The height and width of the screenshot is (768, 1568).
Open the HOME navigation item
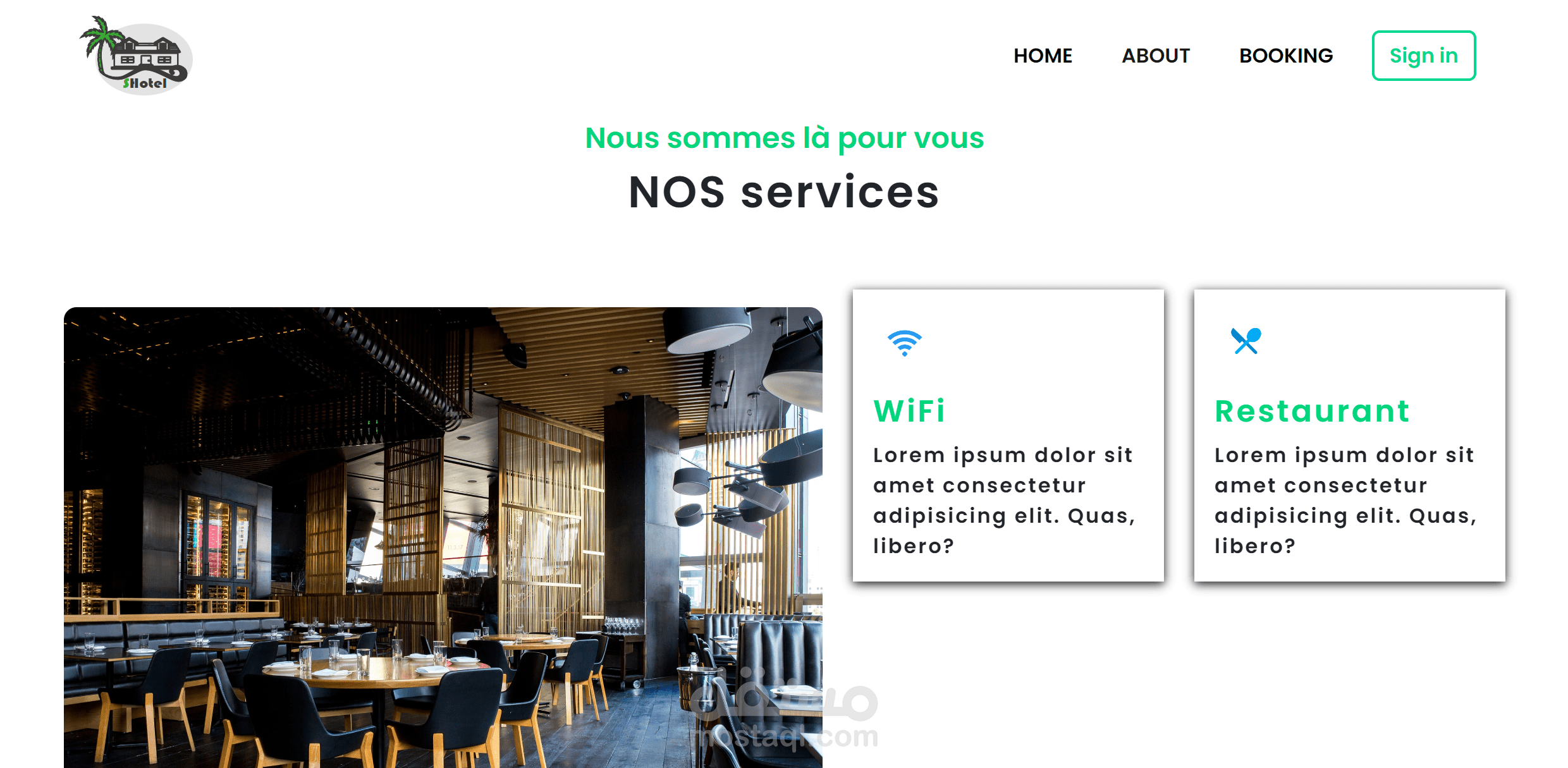pyautogui.click(x=1043, y=56)
